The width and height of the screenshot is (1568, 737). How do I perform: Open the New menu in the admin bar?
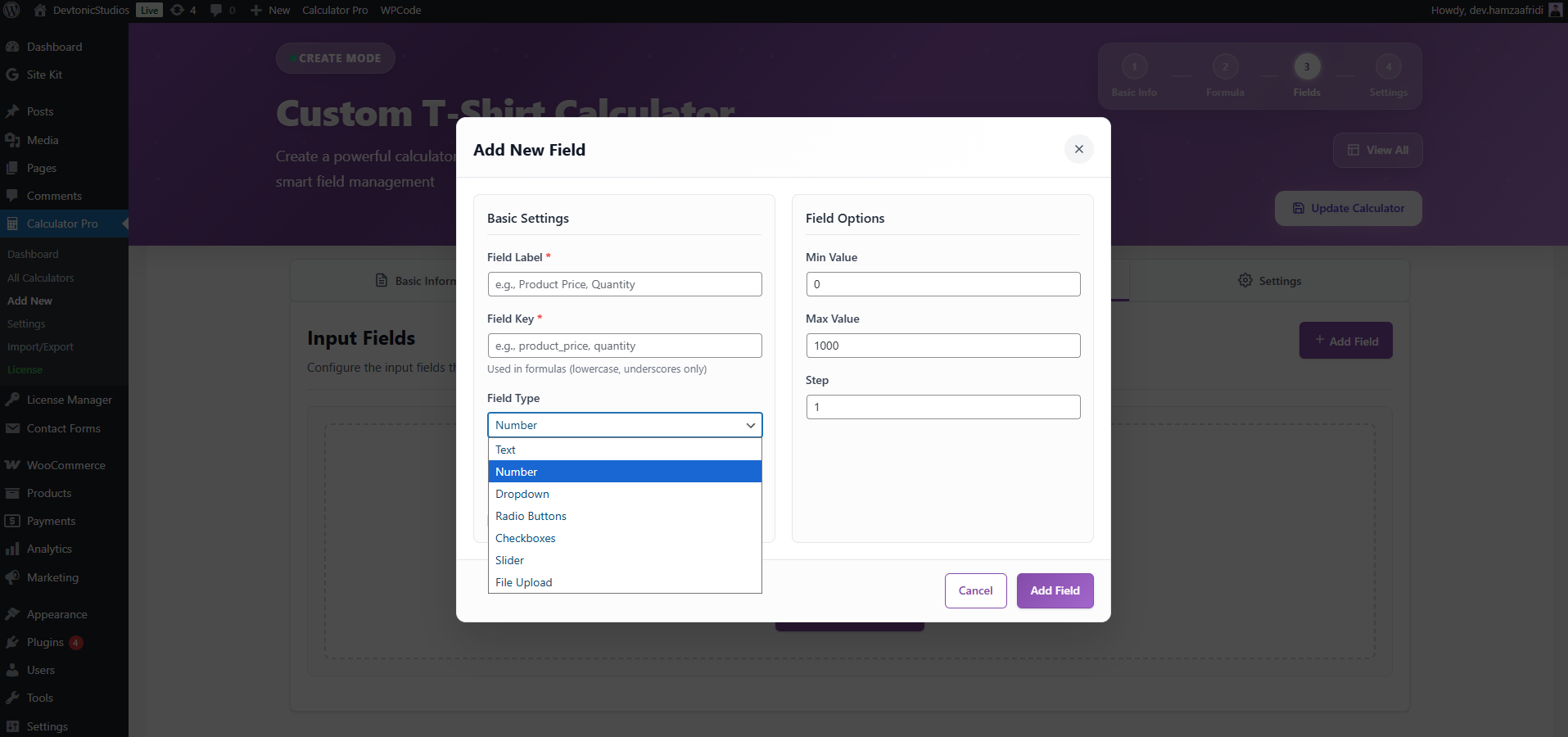(270, 10)
